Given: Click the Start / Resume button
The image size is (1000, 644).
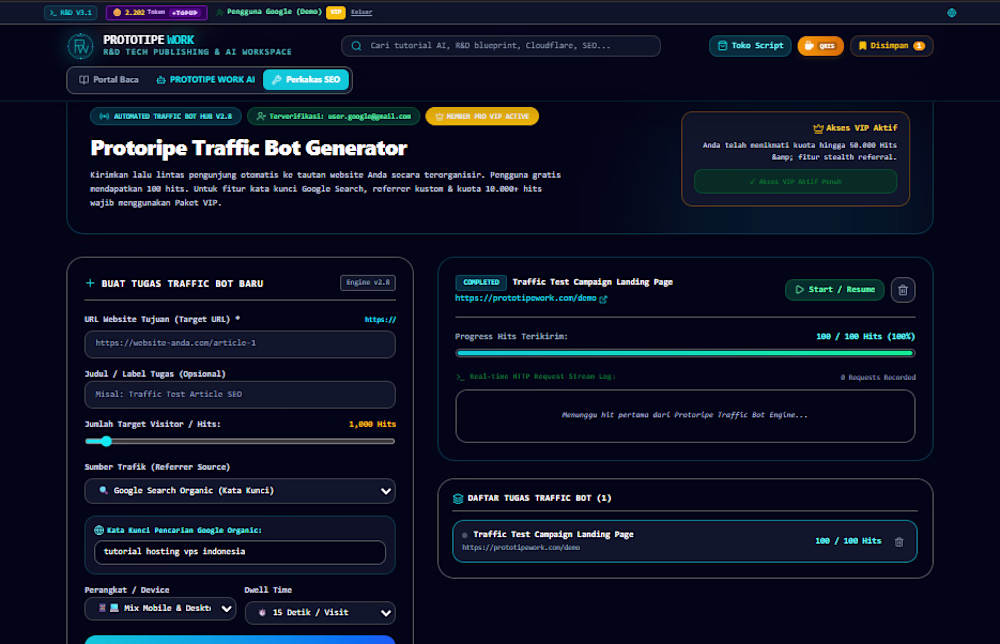Looking at the screenshot, I should (835, 289).
